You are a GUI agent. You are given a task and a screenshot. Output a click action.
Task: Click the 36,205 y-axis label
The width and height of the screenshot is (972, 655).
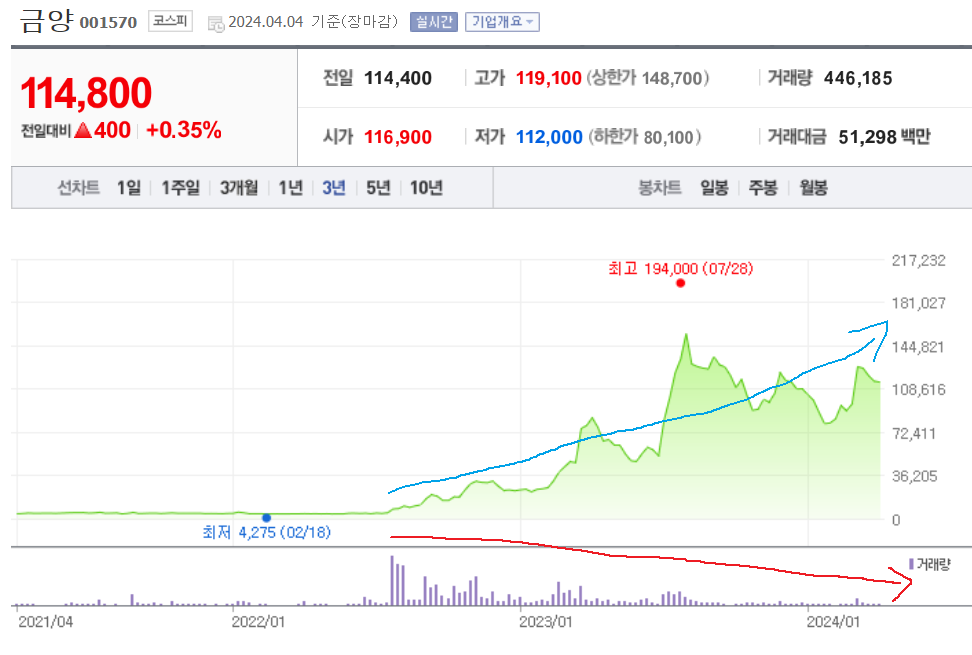[914, 477]
